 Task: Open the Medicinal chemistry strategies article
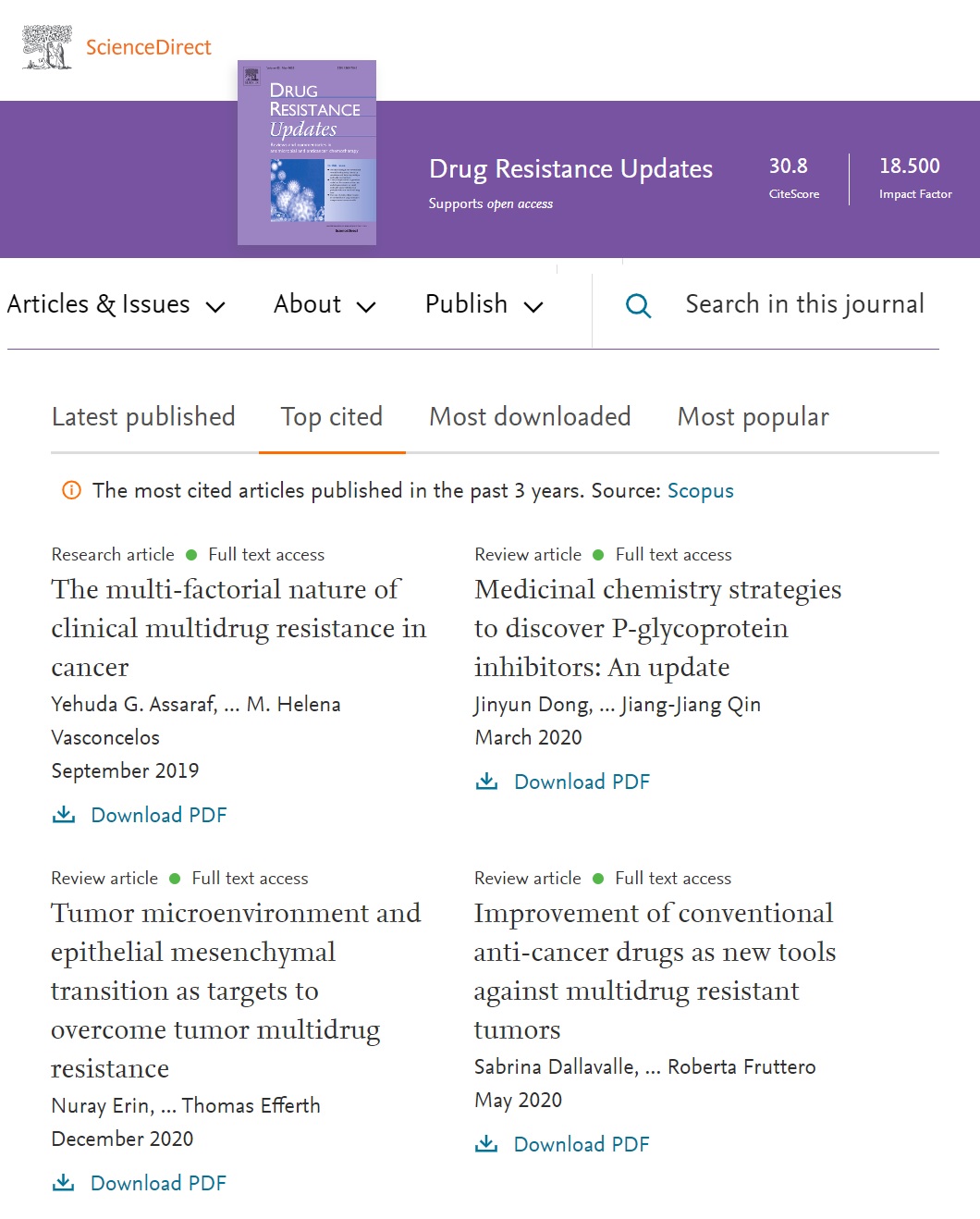click(x=656, y=628)
